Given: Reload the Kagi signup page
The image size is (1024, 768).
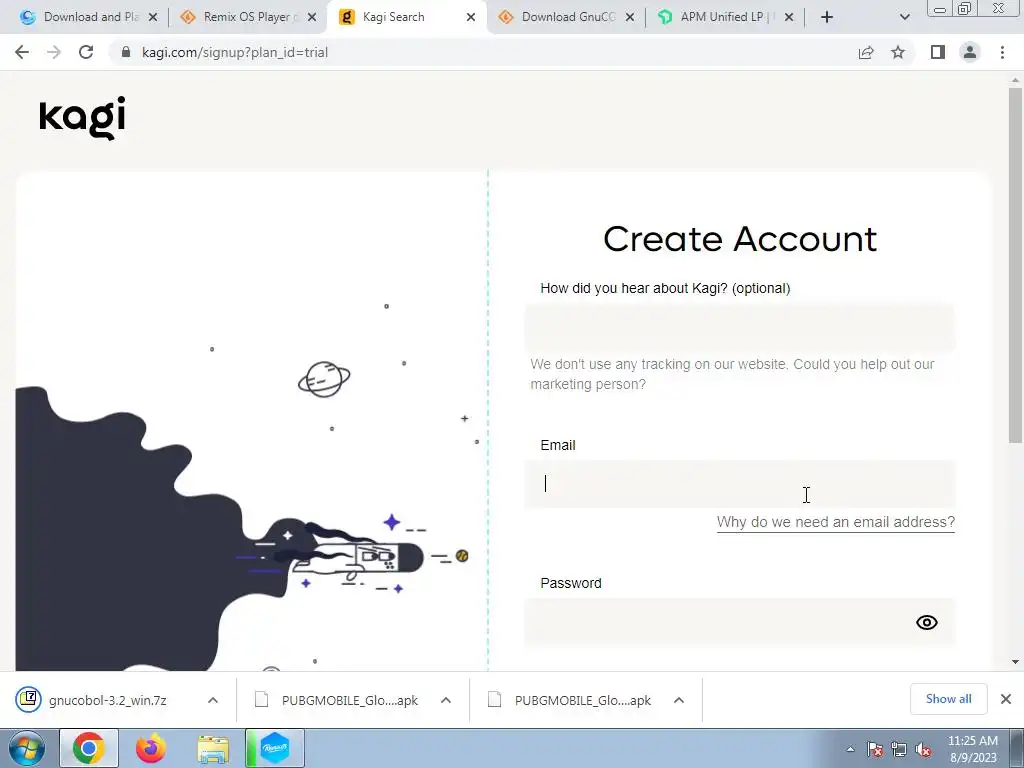Looking at the screenshot, I should click(x=86, y=52).
